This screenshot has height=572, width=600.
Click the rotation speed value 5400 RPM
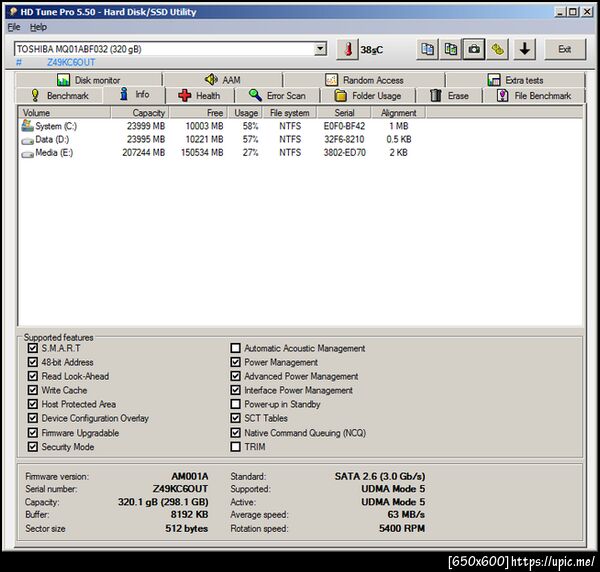coord(402,528)
